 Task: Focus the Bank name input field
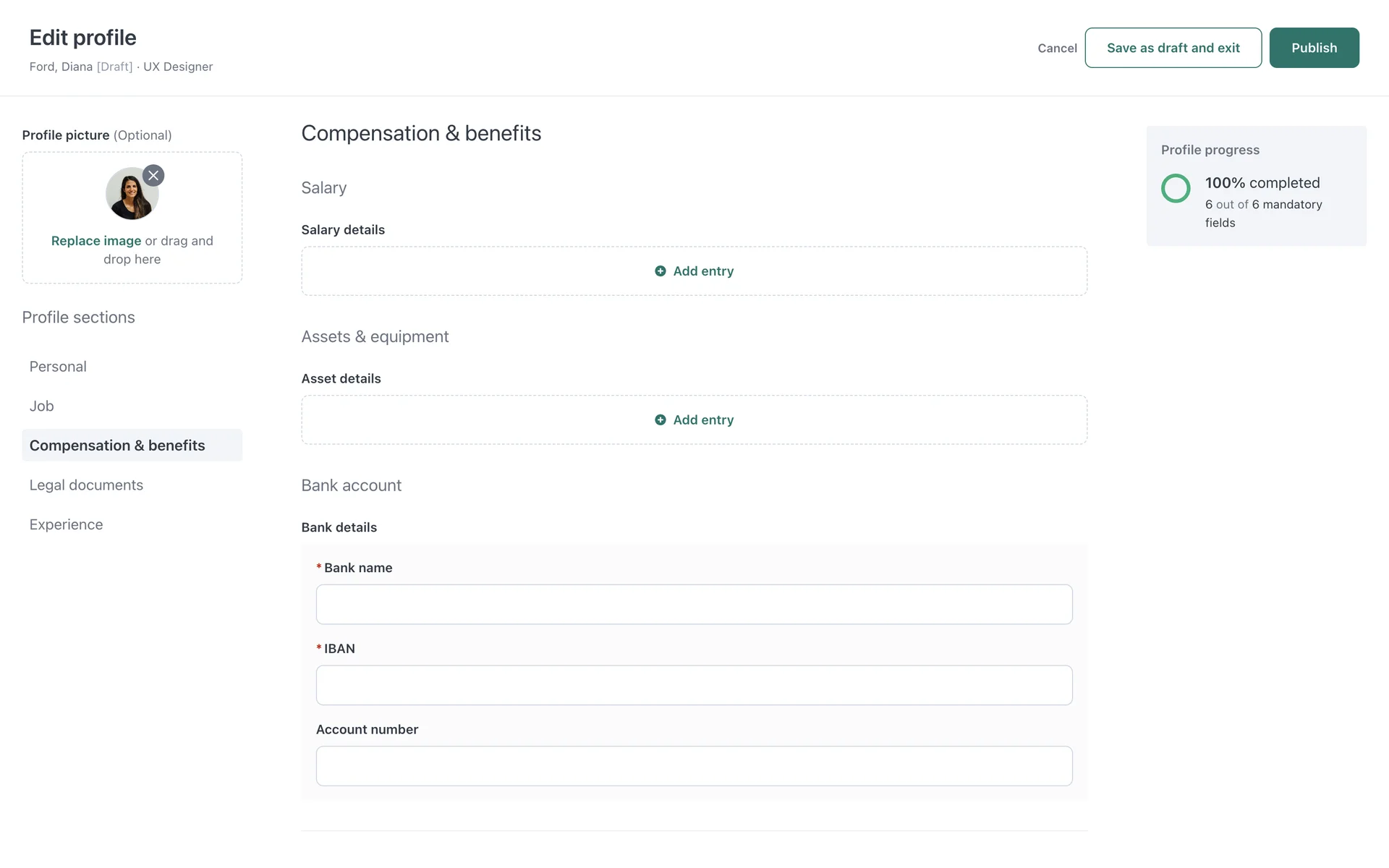[x=694, y=605]
